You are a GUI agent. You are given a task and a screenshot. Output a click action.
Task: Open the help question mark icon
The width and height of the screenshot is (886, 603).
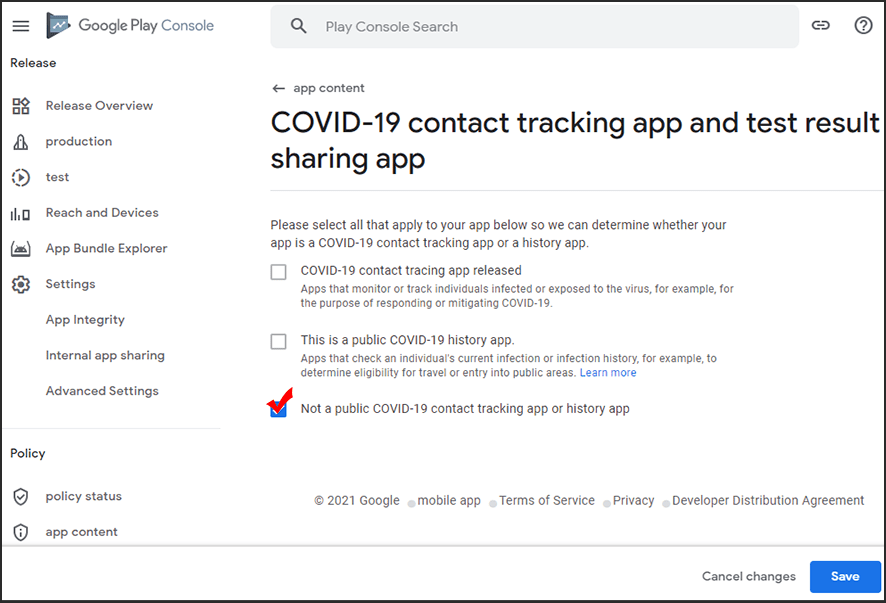[x=863, y=26]
